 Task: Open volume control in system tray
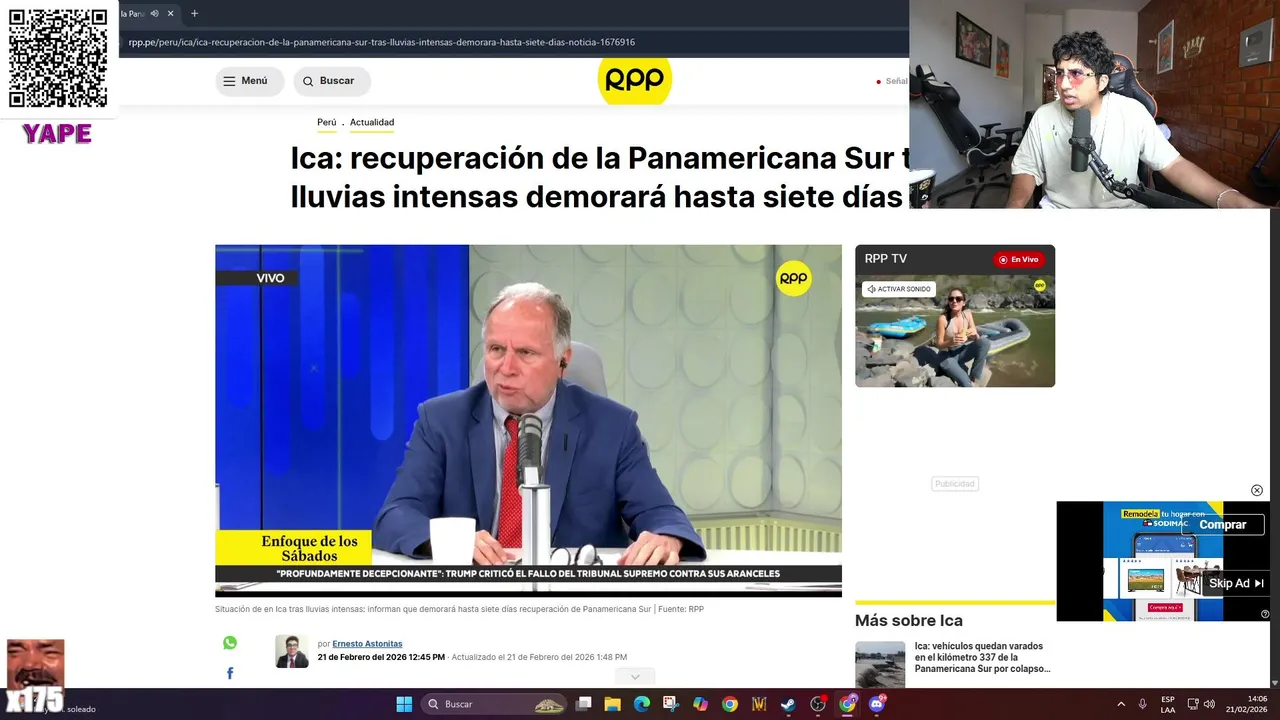tap(1209, 704)
